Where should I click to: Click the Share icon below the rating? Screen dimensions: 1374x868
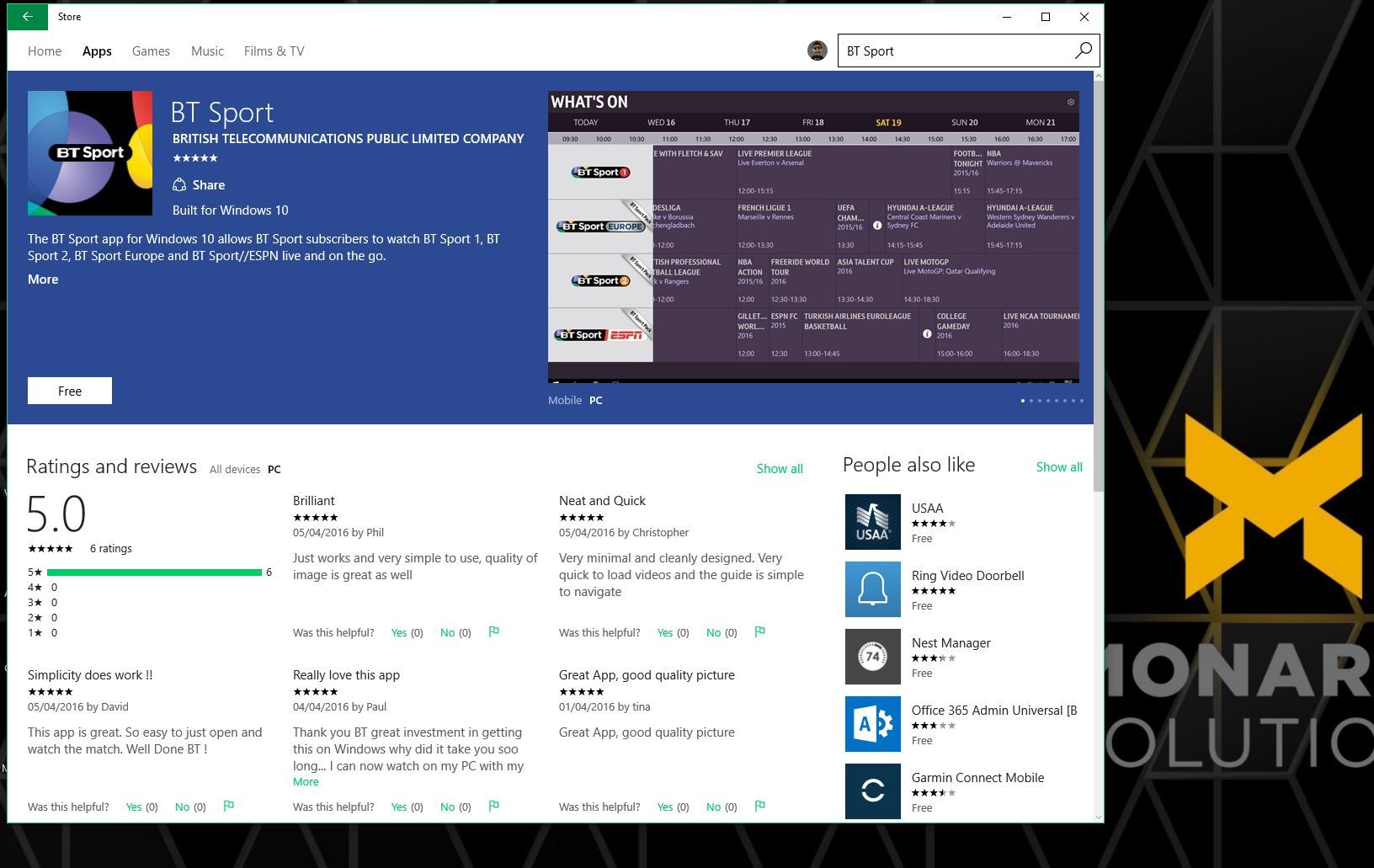179,184
